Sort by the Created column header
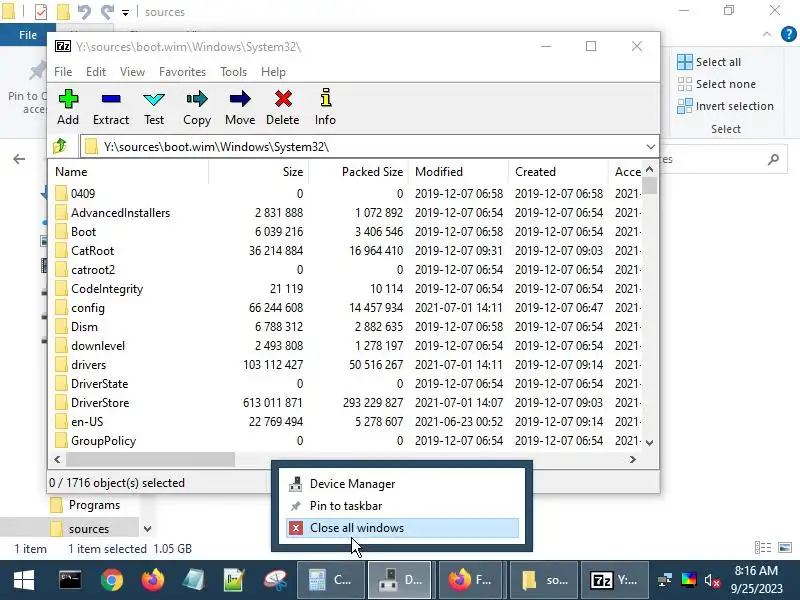The image size is (800, 600). (x=558, y=171)
